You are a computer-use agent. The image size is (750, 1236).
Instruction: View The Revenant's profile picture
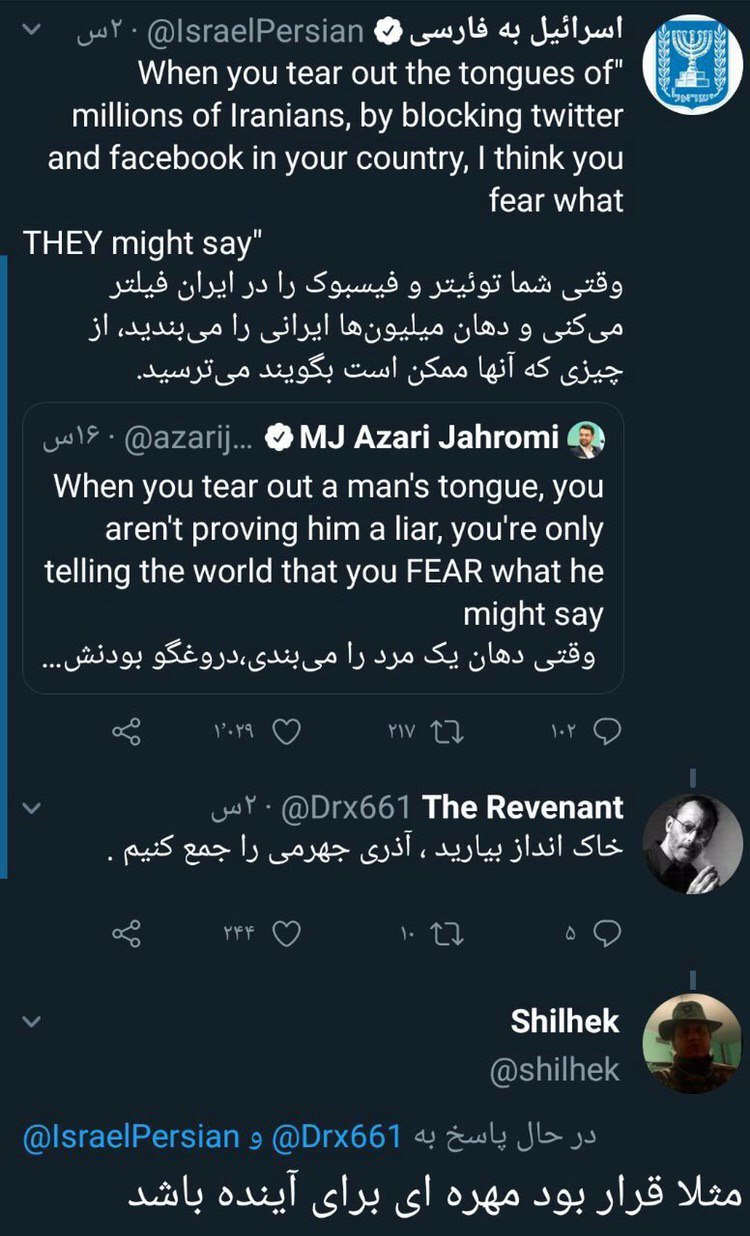click(692, 845)
